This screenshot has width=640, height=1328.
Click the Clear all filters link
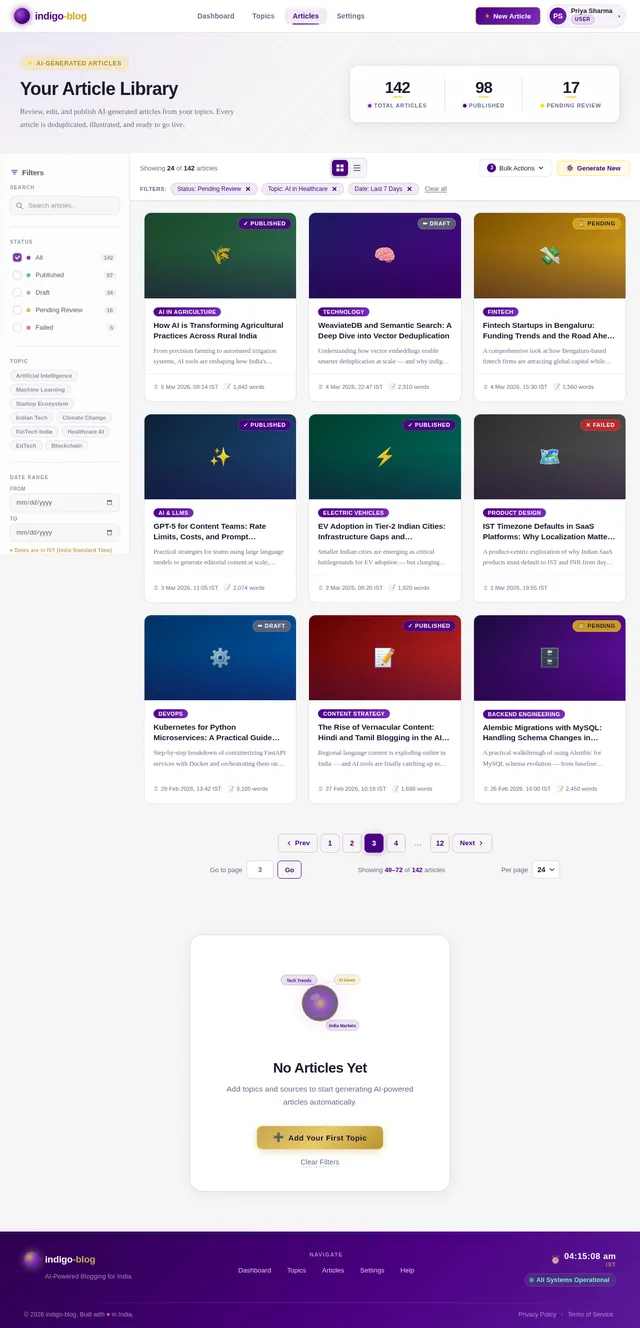tap(436, 189)
